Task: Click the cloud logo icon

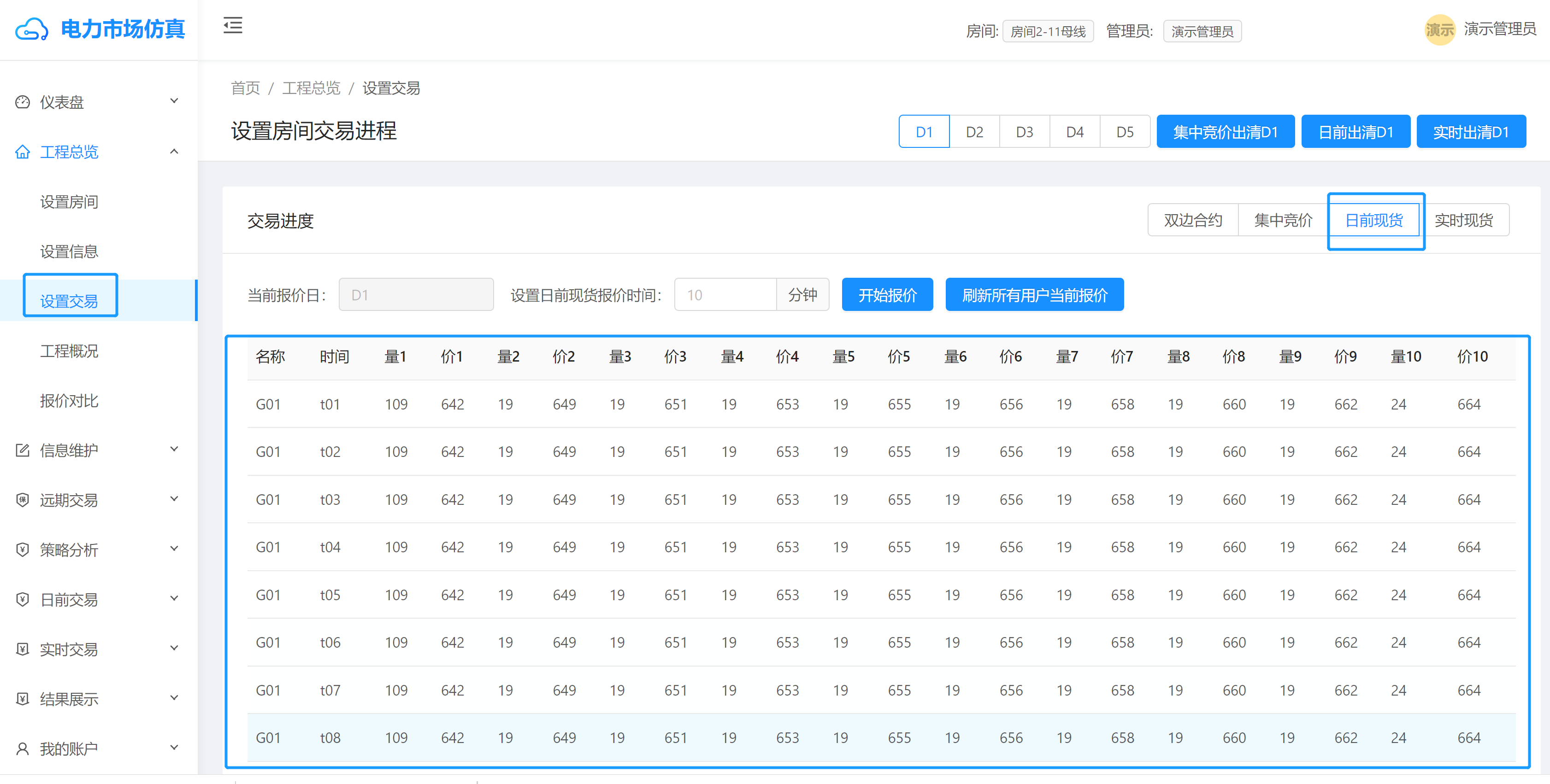Action: point(31,29)
